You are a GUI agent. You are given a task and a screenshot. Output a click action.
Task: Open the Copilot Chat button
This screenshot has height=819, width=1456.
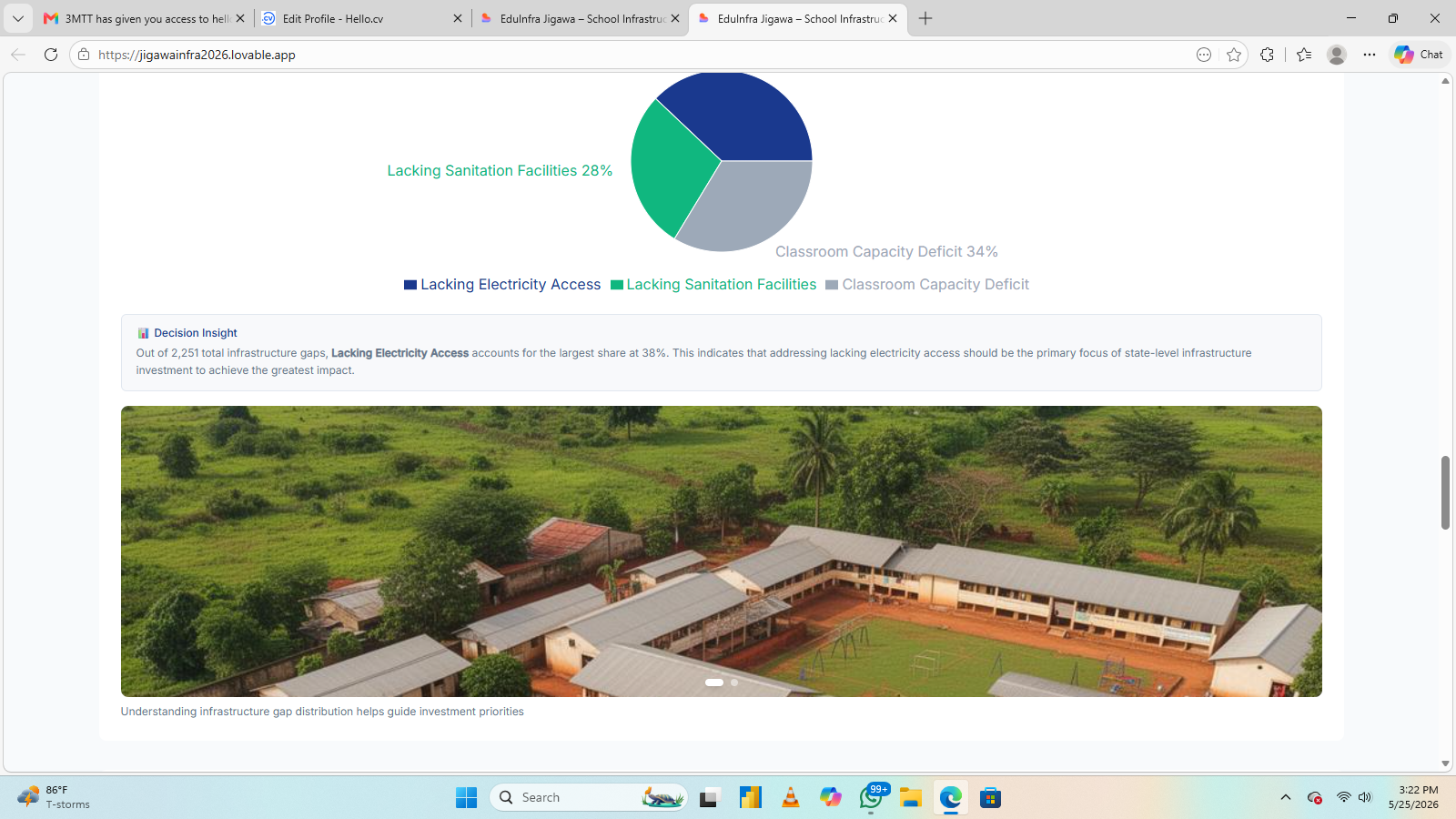(1419, 55)
